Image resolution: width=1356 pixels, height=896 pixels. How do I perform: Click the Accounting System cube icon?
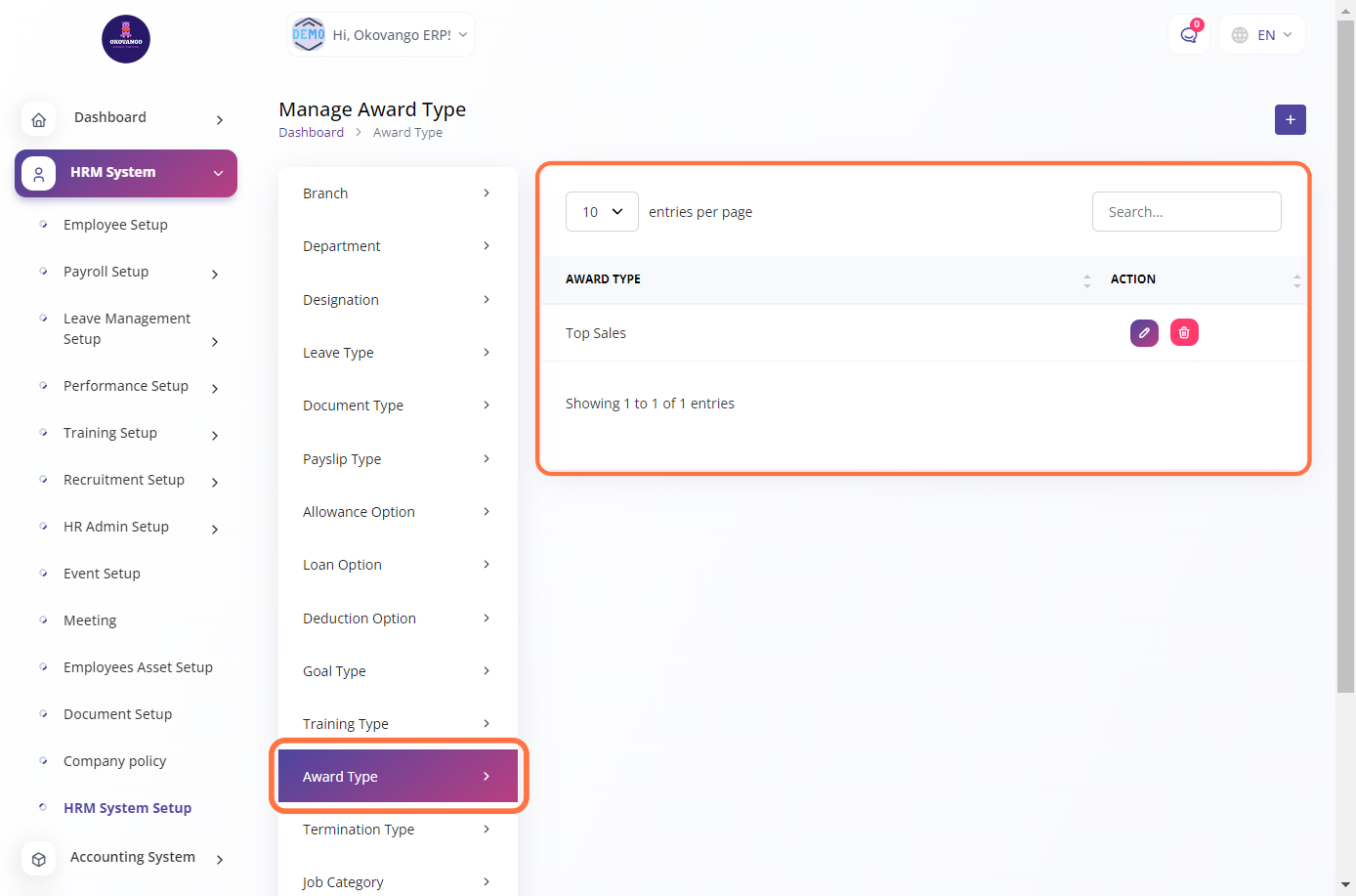39,859
